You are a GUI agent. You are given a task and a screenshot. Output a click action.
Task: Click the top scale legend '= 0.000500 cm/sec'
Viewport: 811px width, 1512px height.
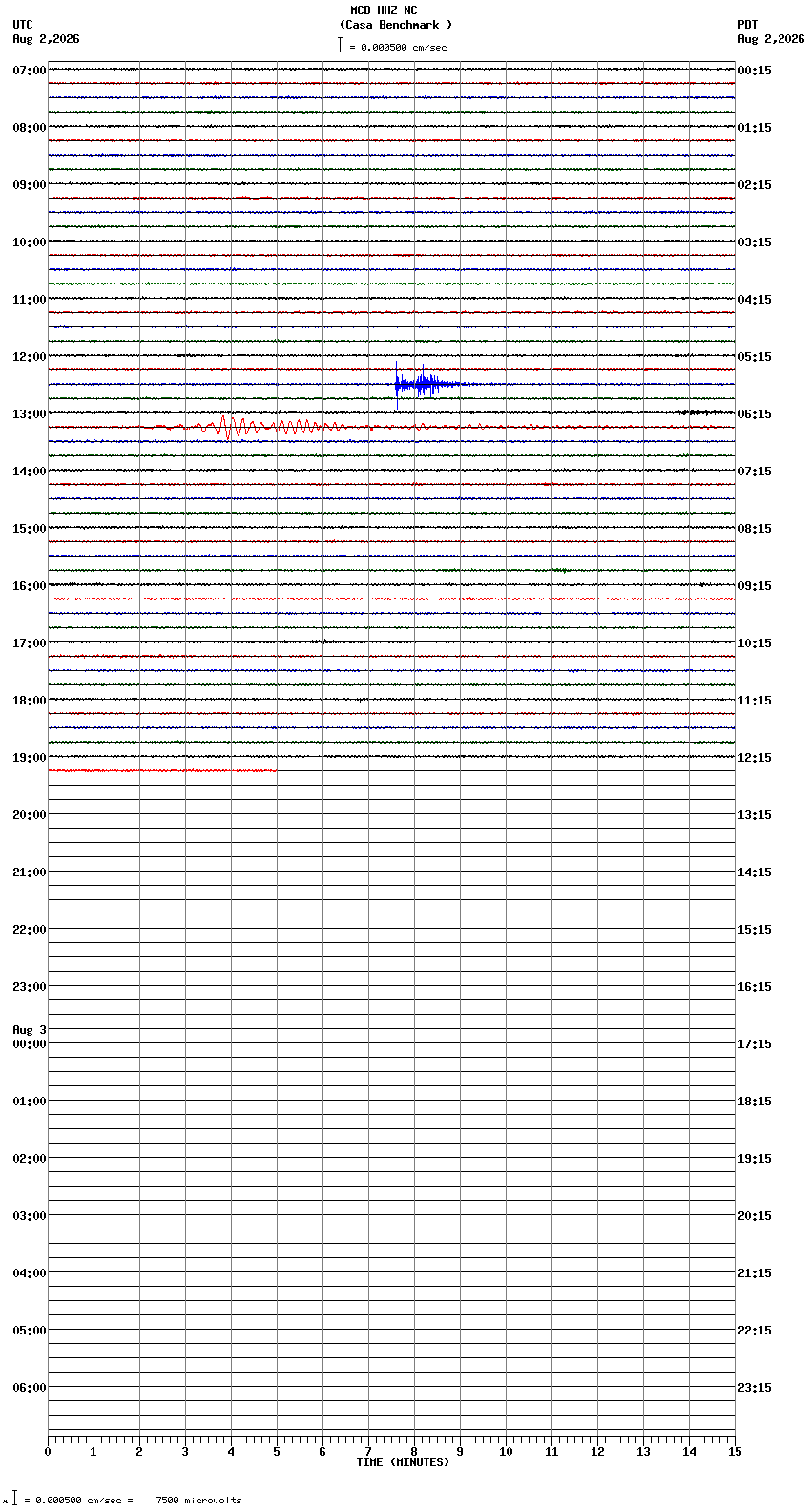point(398,47)
